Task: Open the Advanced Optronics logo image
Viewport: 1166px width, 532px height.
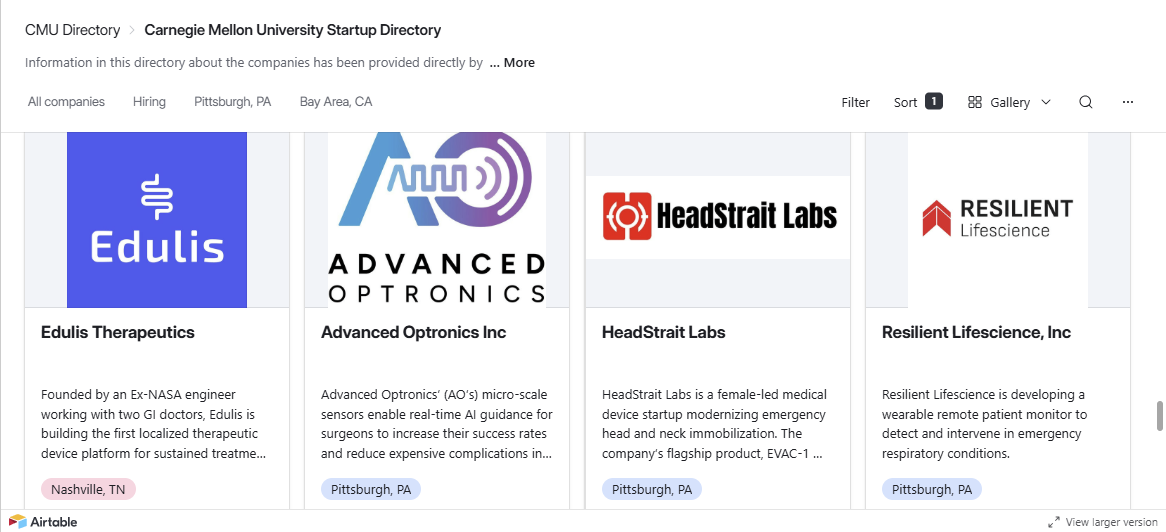Action: click(437, 220)
